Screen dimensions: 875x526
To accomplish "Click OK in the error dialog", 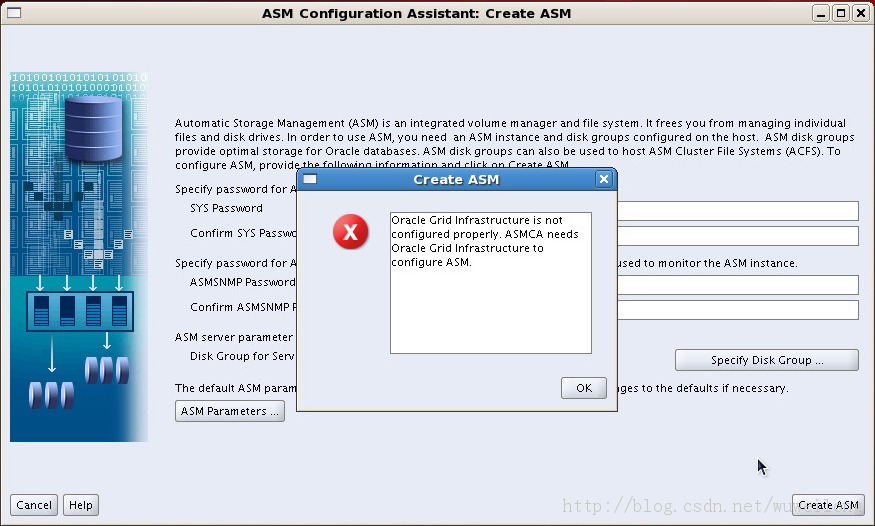I will [x=583, y=388].
